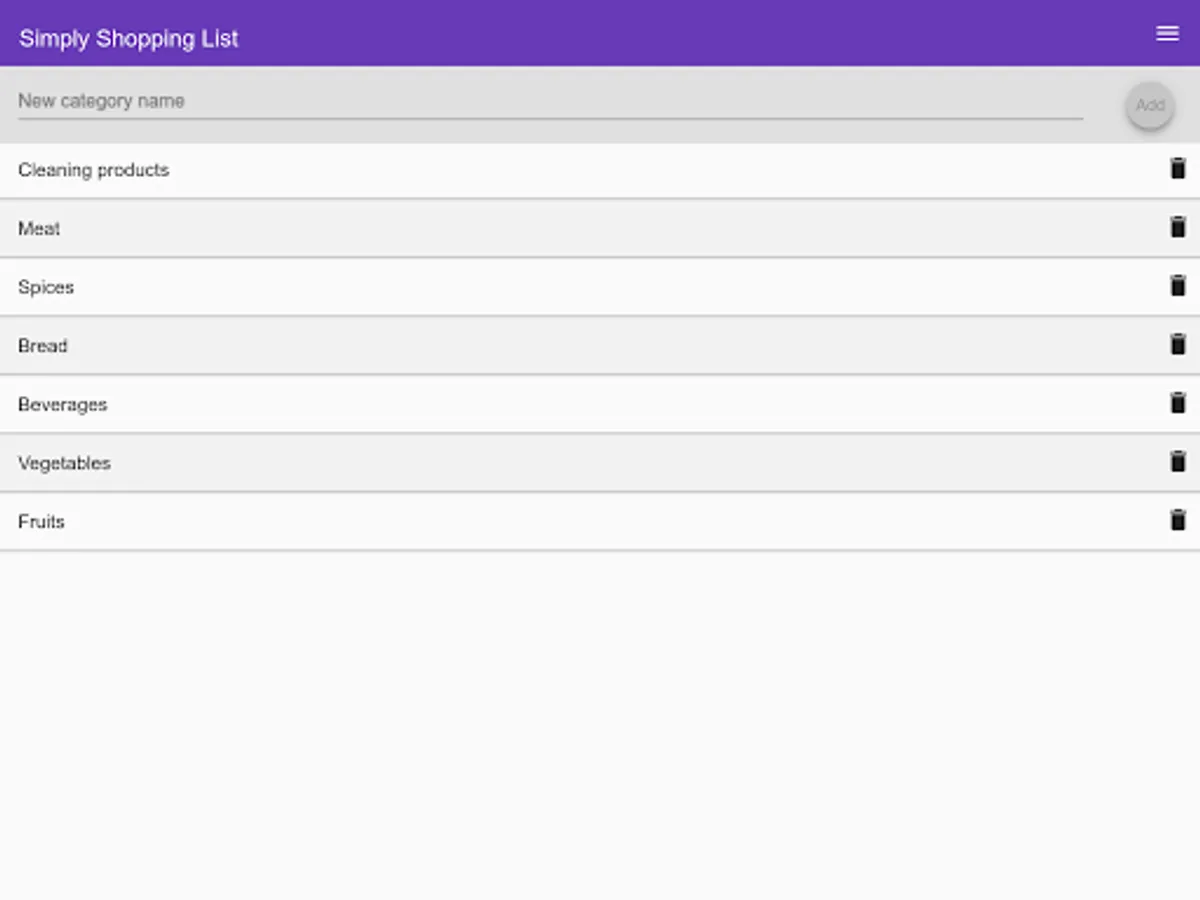Delete the Vegetables category
The image size is (1200, 900).
coord(1178,462)
